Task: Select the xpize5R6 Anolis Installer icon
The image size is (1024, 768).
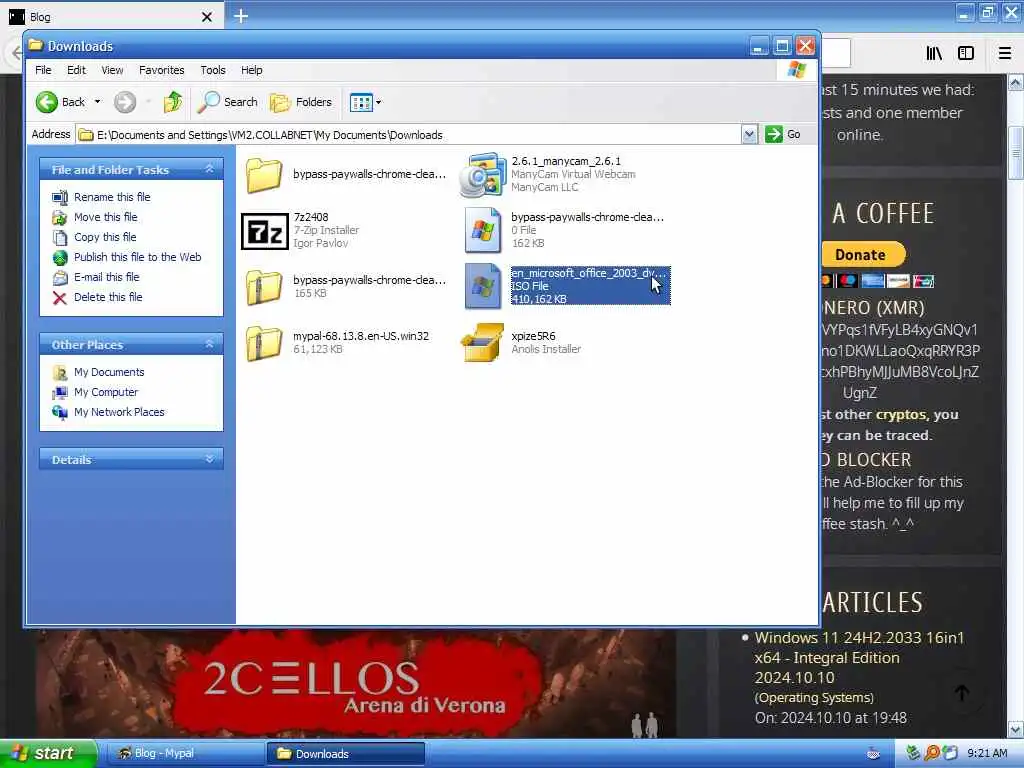Action: [483, 342]
